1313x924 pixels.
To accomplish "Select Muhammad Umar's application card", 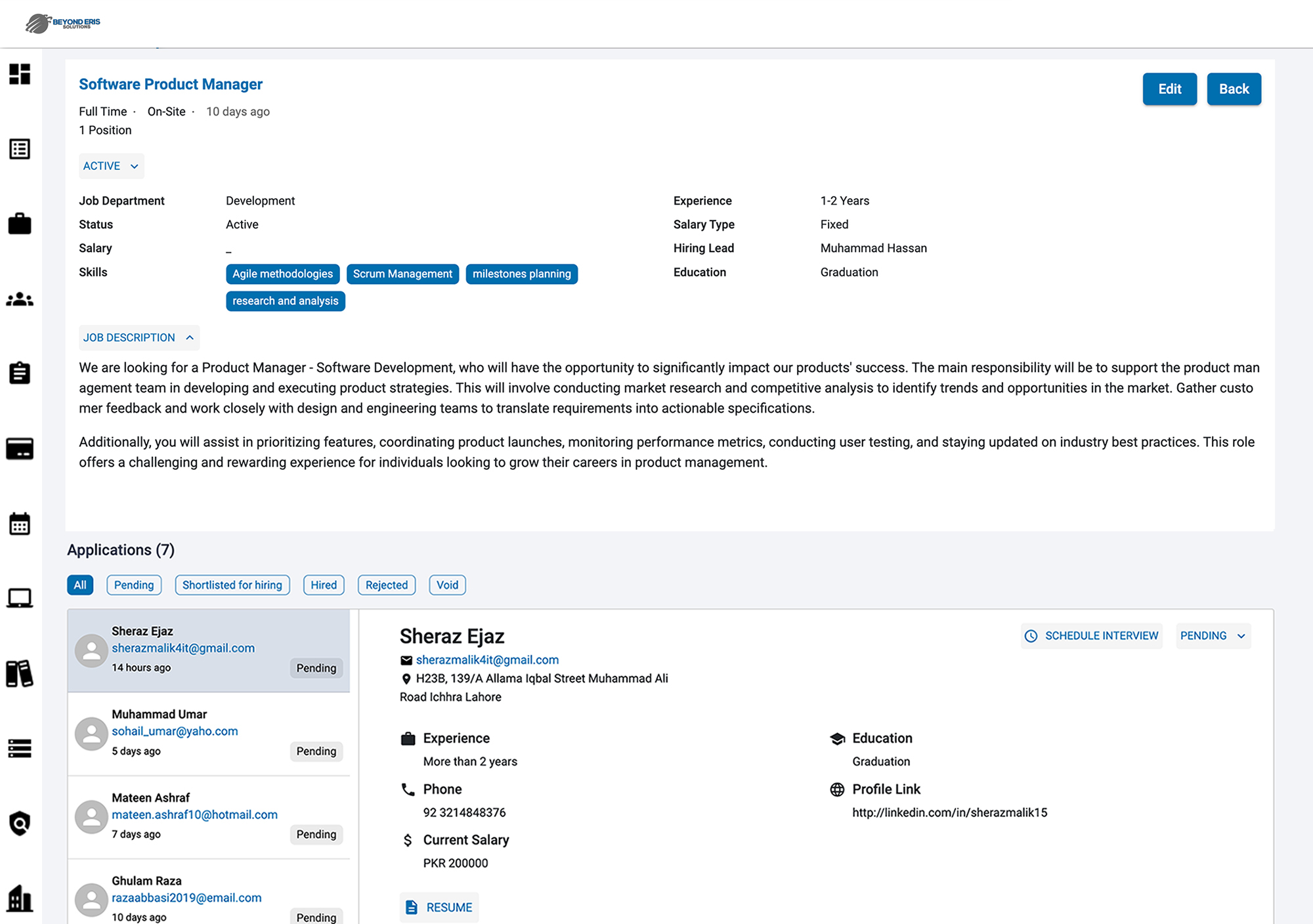I will [x=208, y=733].
